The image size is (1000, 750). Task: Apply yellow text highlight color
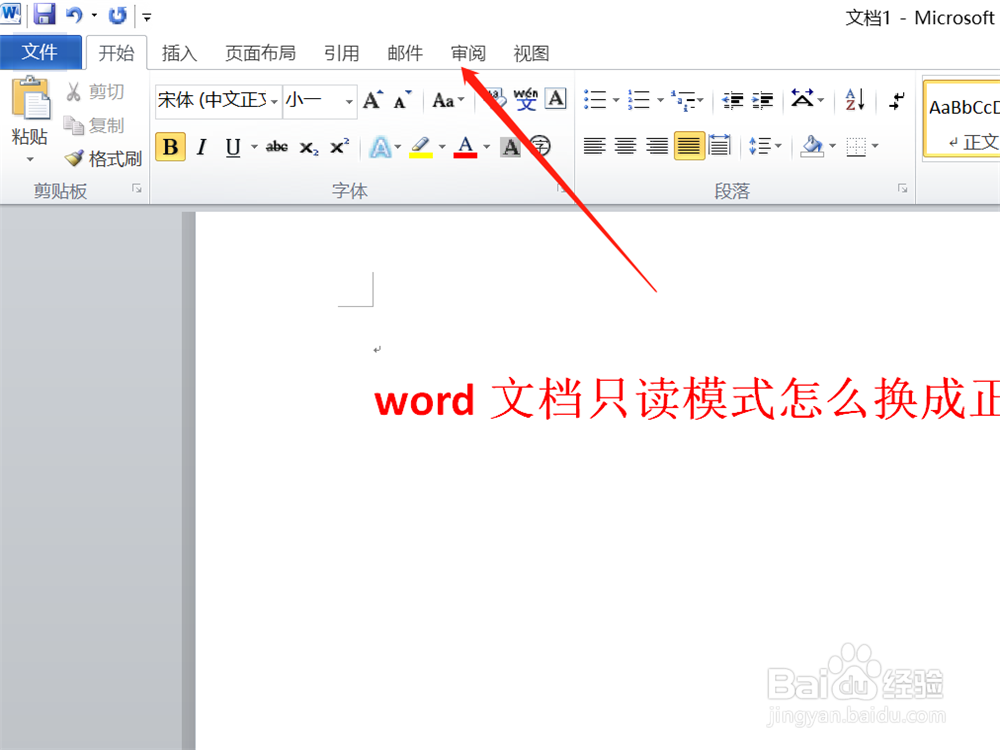pyautogui.click(x=420, y=147)
